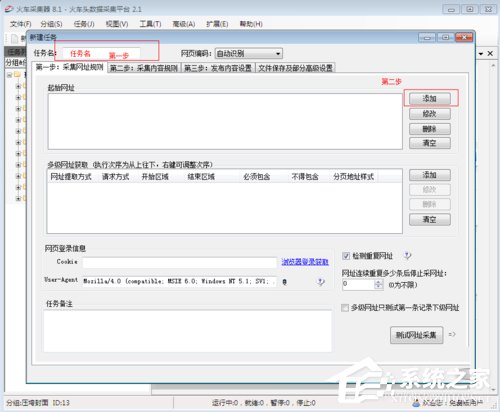Screen dimensions: 500x412
Task: Click the => arrow beside 测试网址采集
Action: (x=452, y=334)
